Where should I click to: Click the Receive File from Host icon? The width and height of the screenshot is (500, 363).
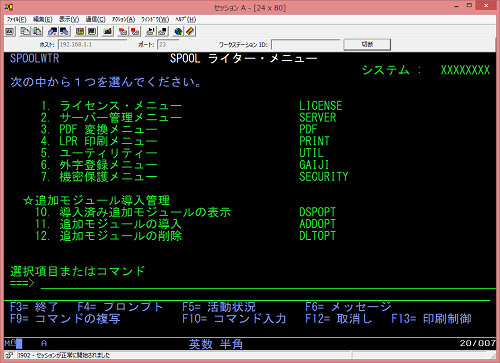point(64,31)
